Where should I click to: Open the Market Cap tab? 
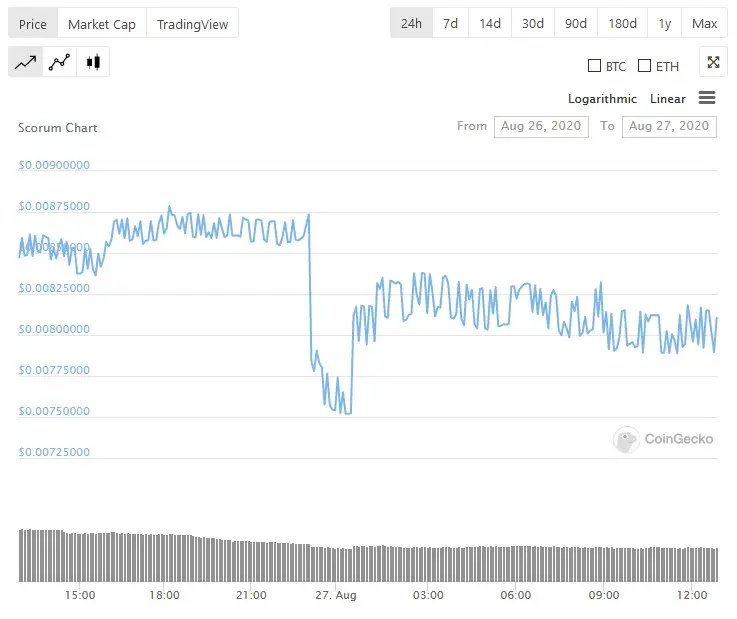tap(102, 24)
